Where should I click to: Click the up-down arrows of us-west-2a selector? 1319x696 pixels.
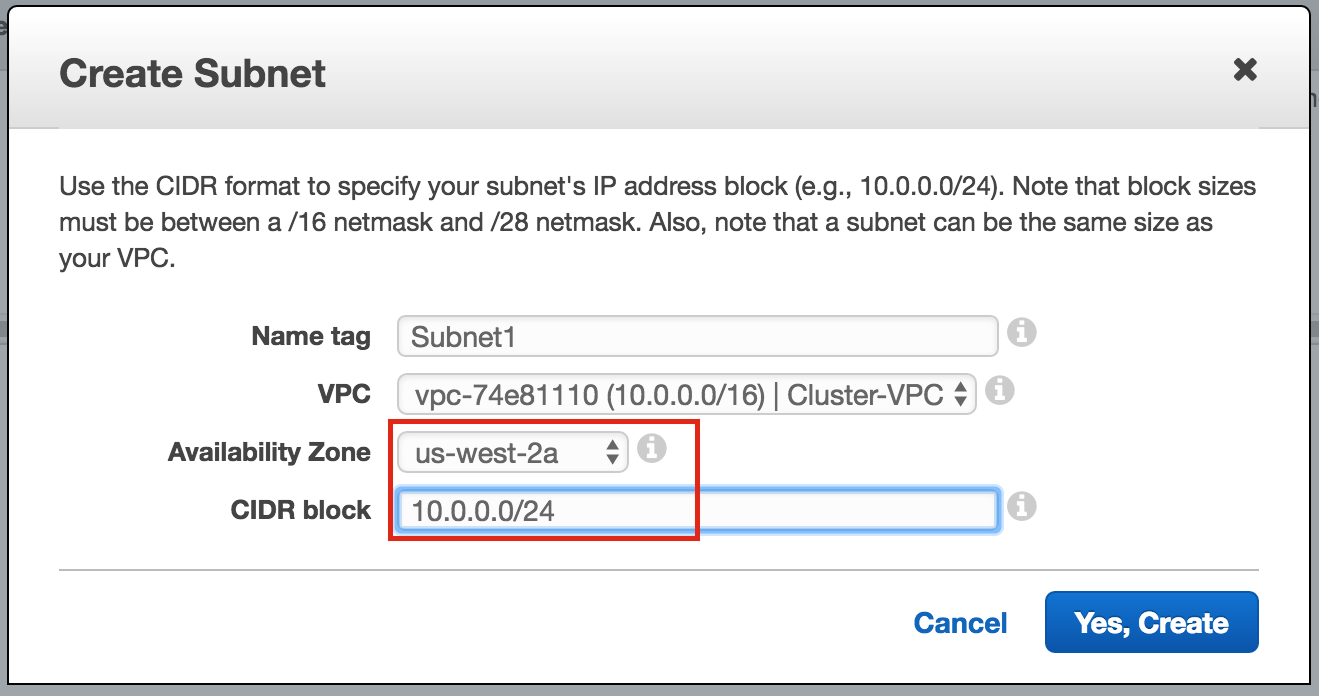612,454
